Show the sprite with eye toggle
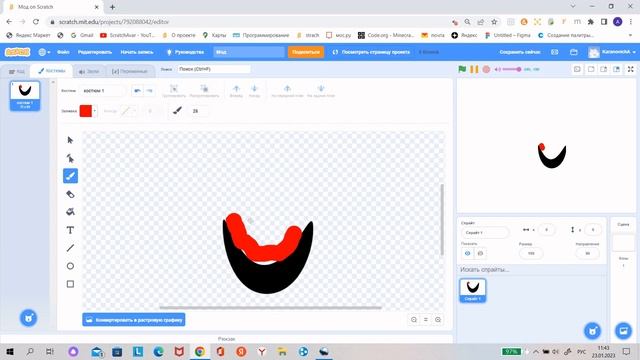 point(467,253)
